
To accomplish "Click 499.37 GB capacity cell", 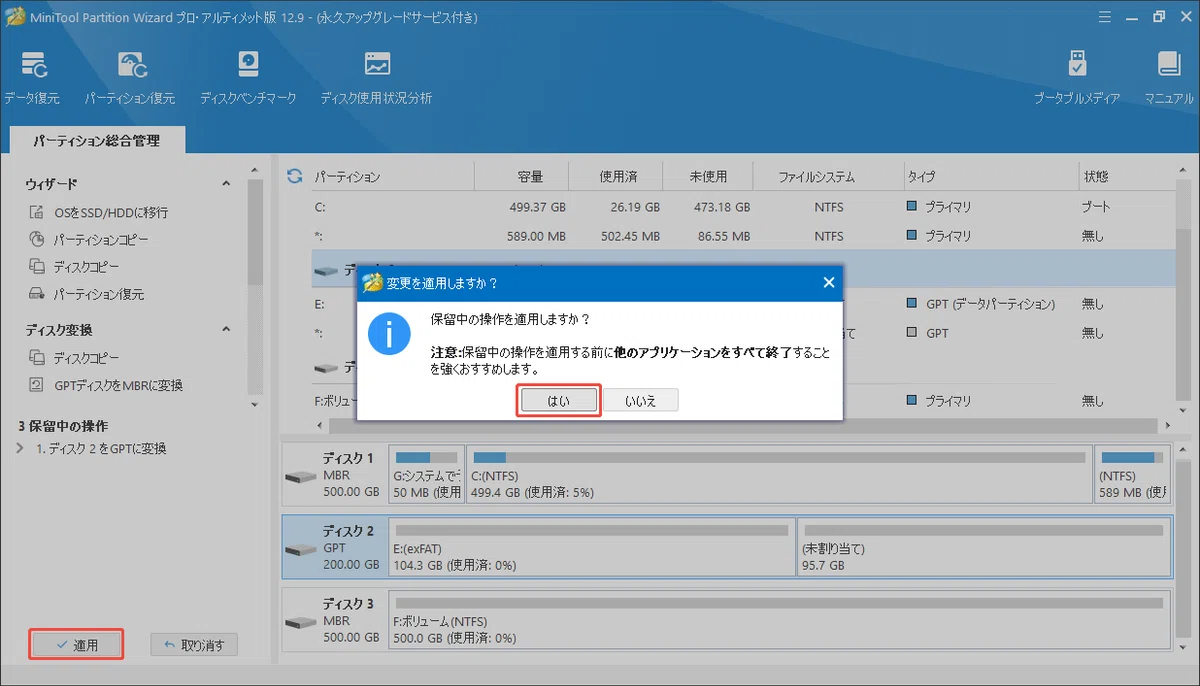I will tap(537, 207).
